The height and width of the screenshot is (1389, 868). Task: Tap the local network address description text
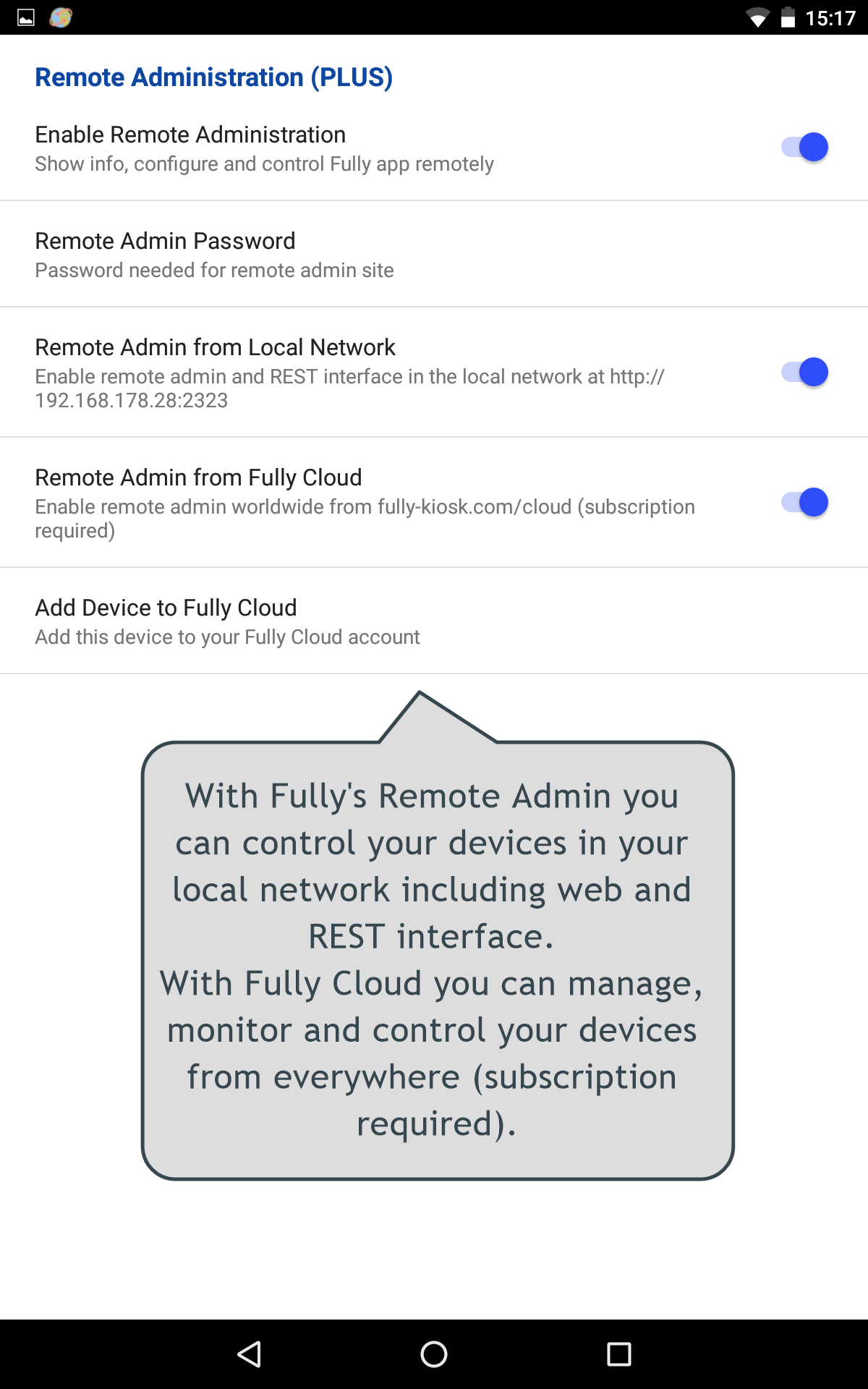[x=349, y=388]
